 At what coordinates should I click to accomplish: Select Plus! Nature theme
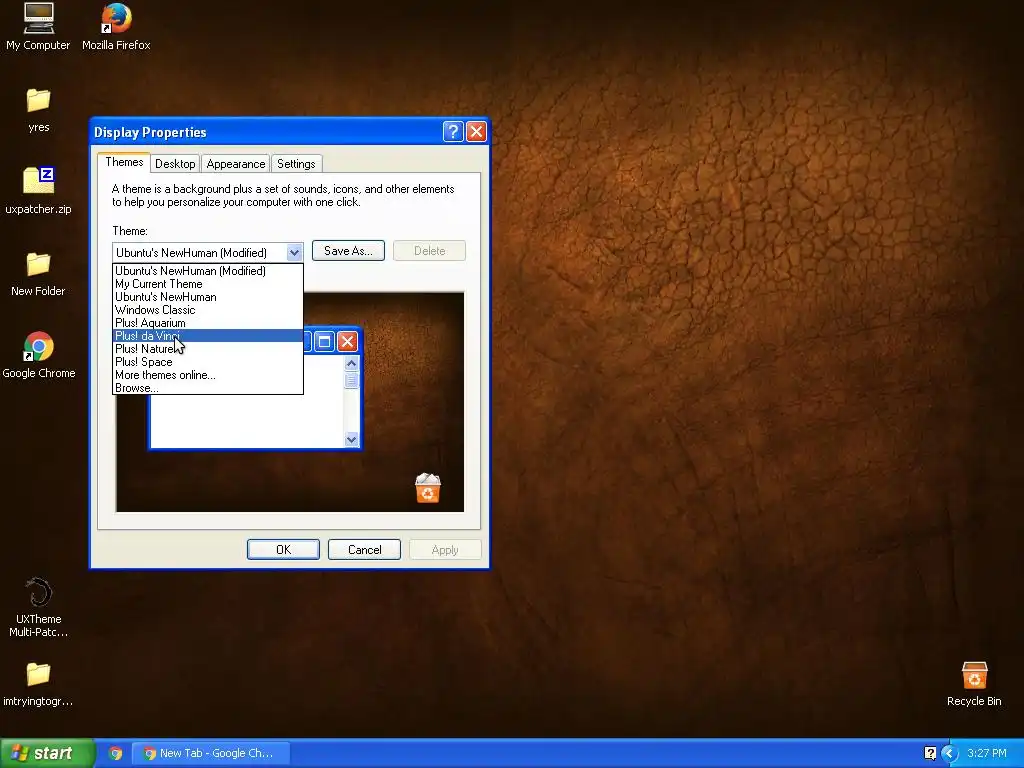pos(208,349)
